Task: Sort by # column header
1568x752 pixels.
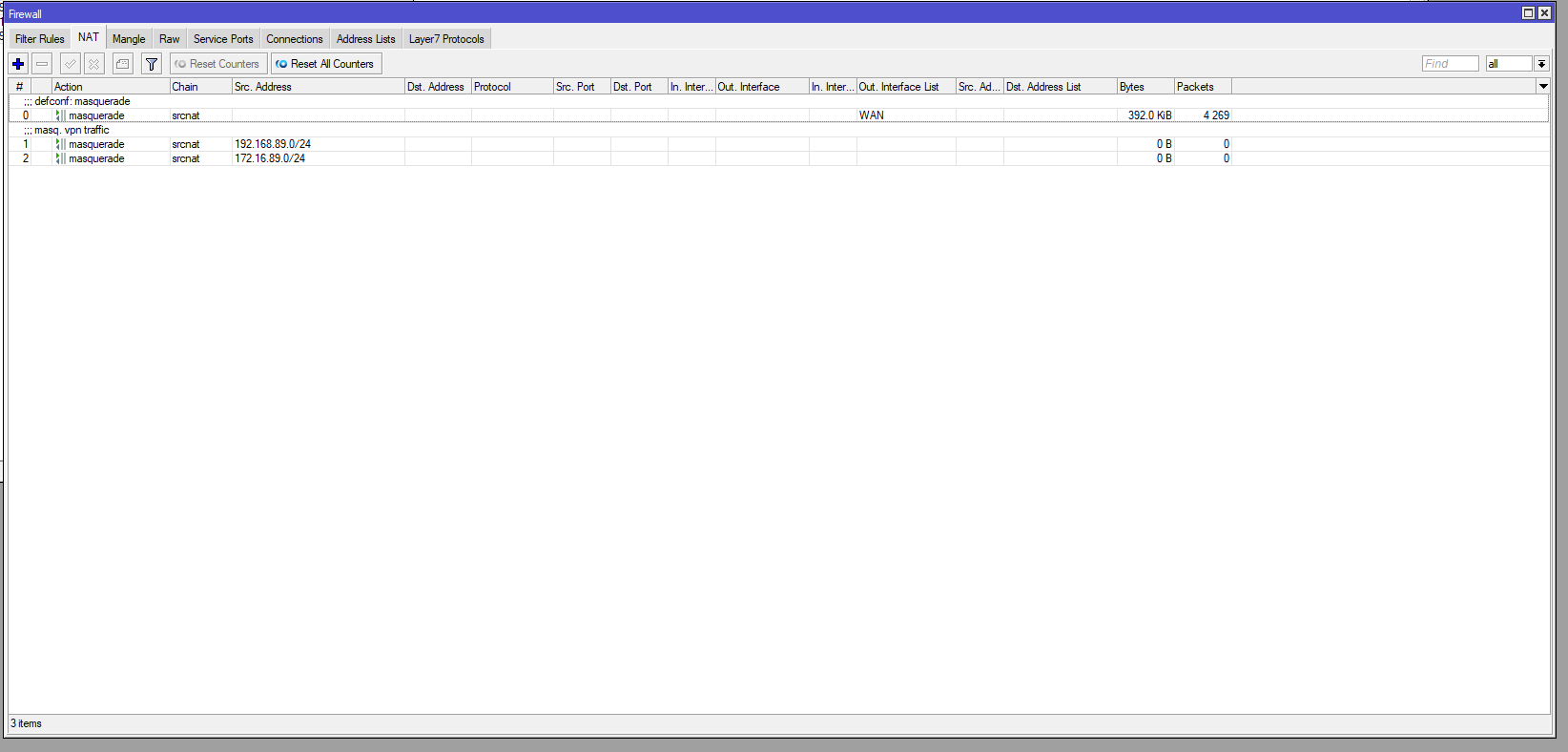Action: [20, 87]
